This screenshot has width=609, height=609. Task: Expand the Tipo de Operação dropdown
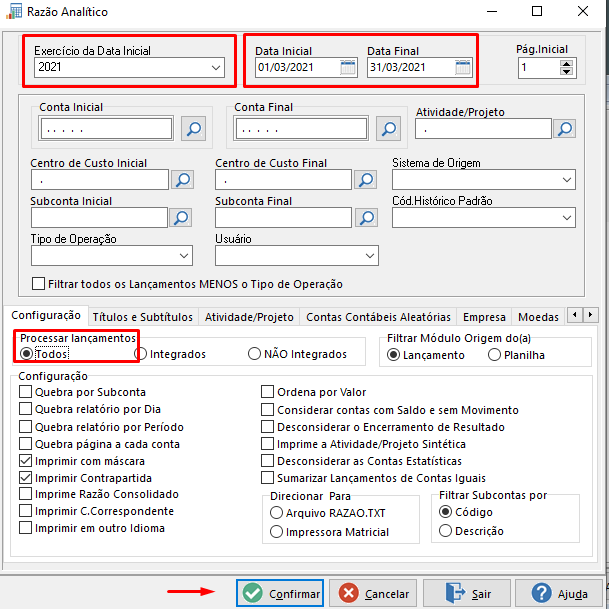(184, 256)
